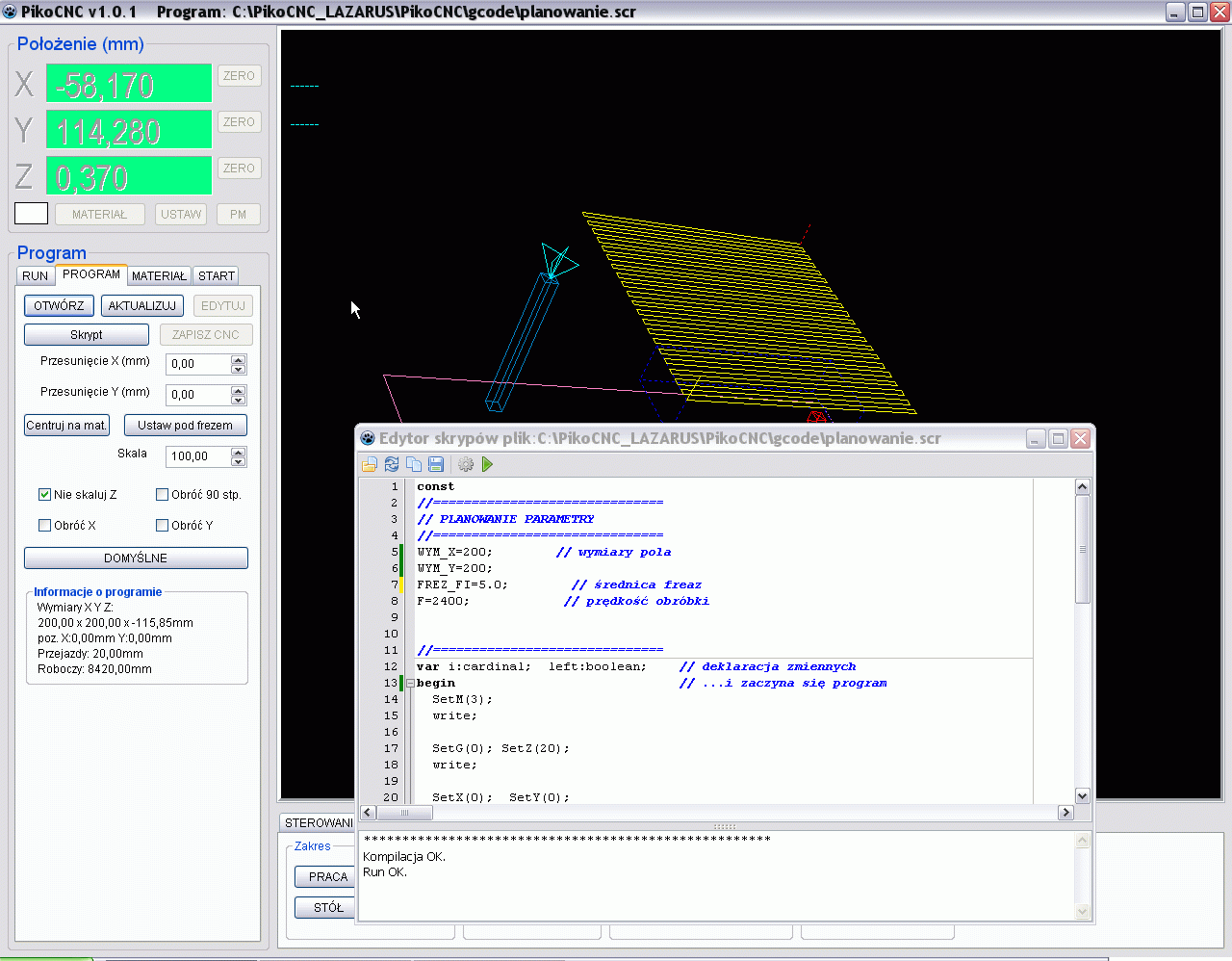Click the Przesunięcie X input field

pyautogui.click(x=198, y=364)
